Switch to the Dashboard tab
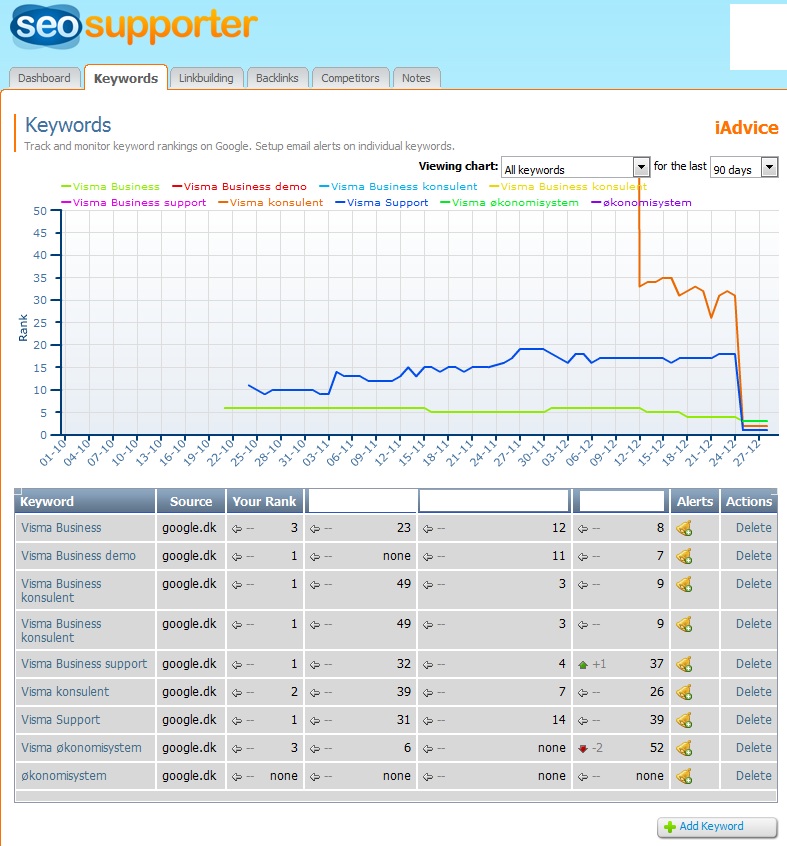The height and width of the screenshot is (846, 787). [45, 78]
